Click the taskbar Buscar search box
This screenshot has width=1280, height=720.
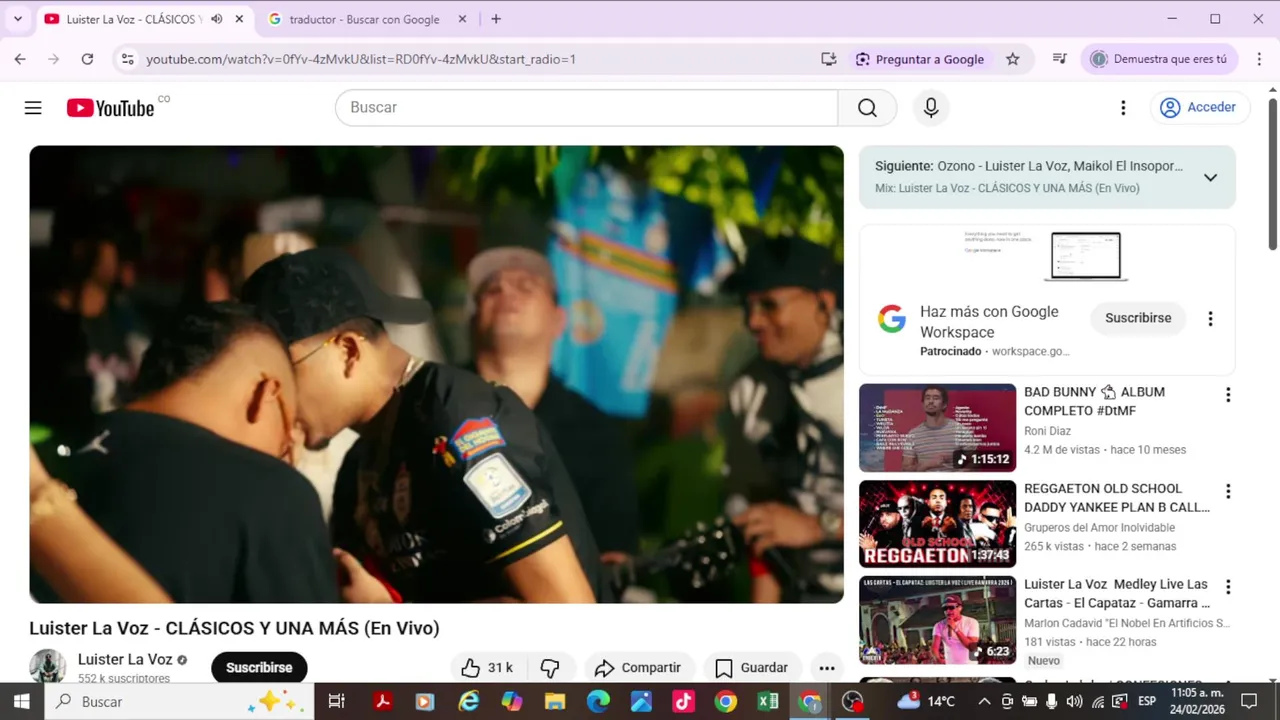pos(179,701)
